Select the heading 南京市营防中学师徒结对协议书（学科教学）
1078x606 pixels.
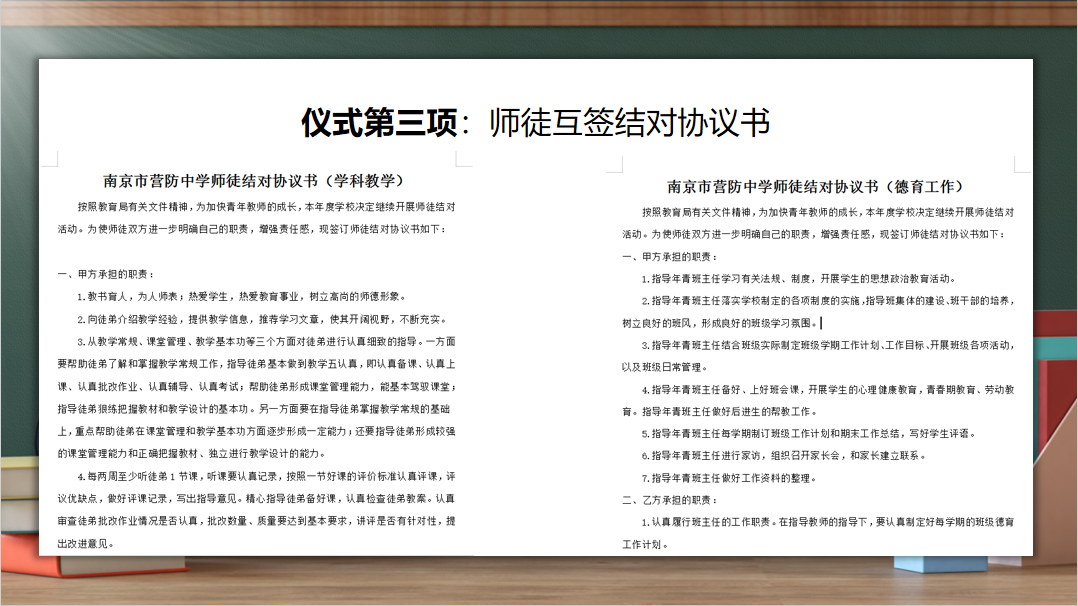click(x=253, y=180)
